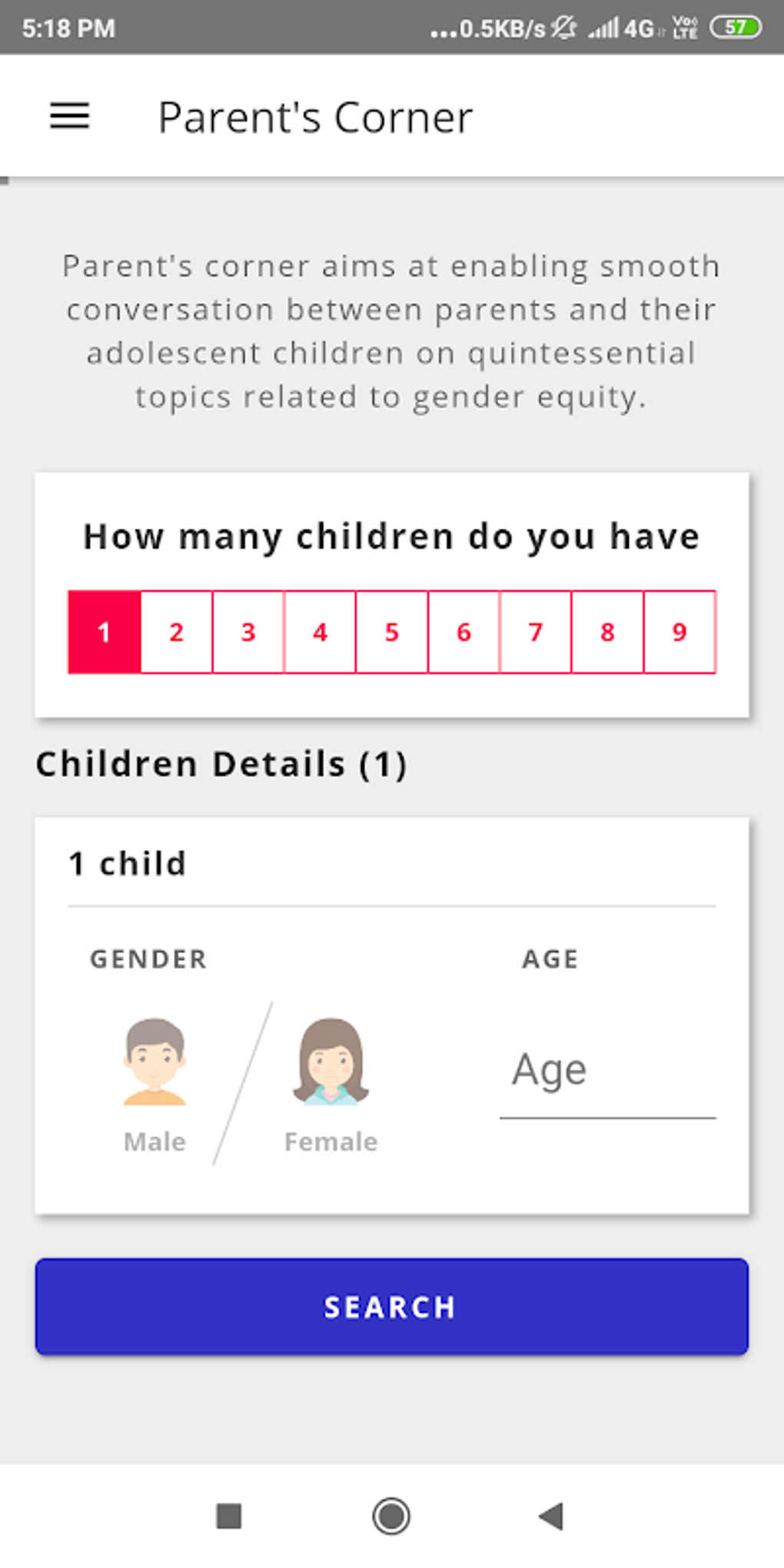
Task: Tap the Android back triangle icon
Action: pyautogui.click(x=551, y=1516)
